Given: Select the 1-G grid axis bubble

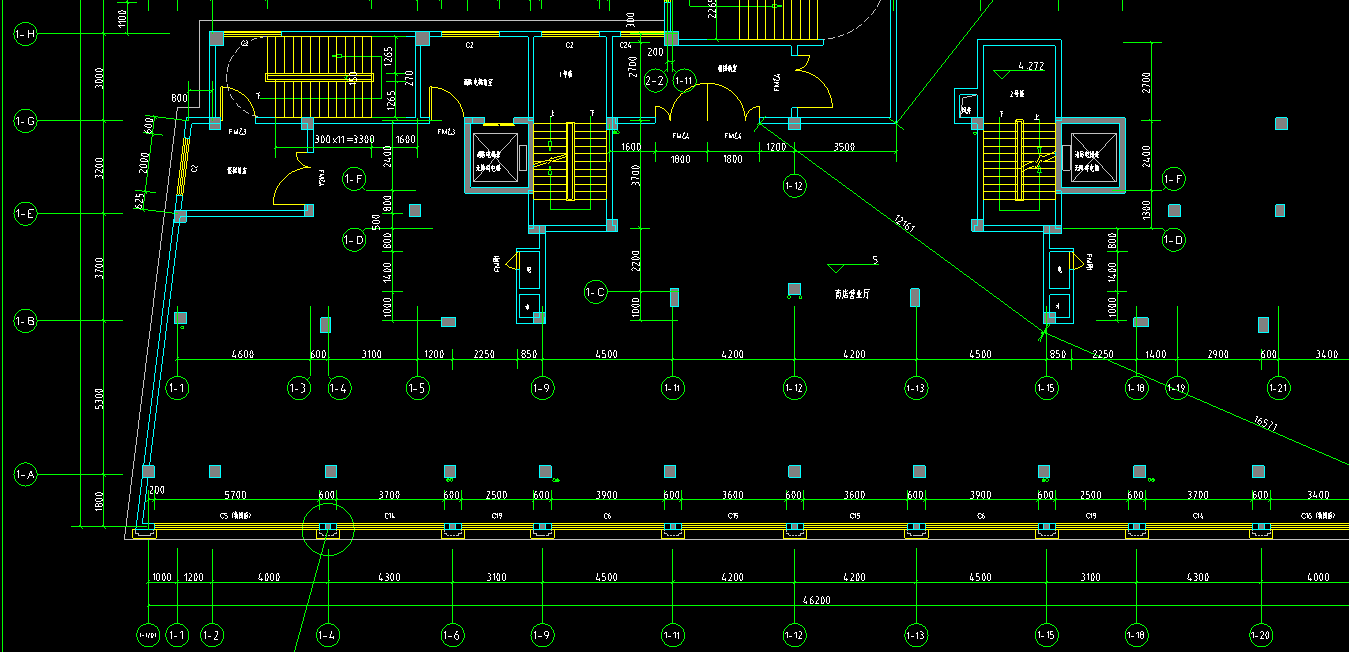Looking at the screenshot, I should click(25, 122).
